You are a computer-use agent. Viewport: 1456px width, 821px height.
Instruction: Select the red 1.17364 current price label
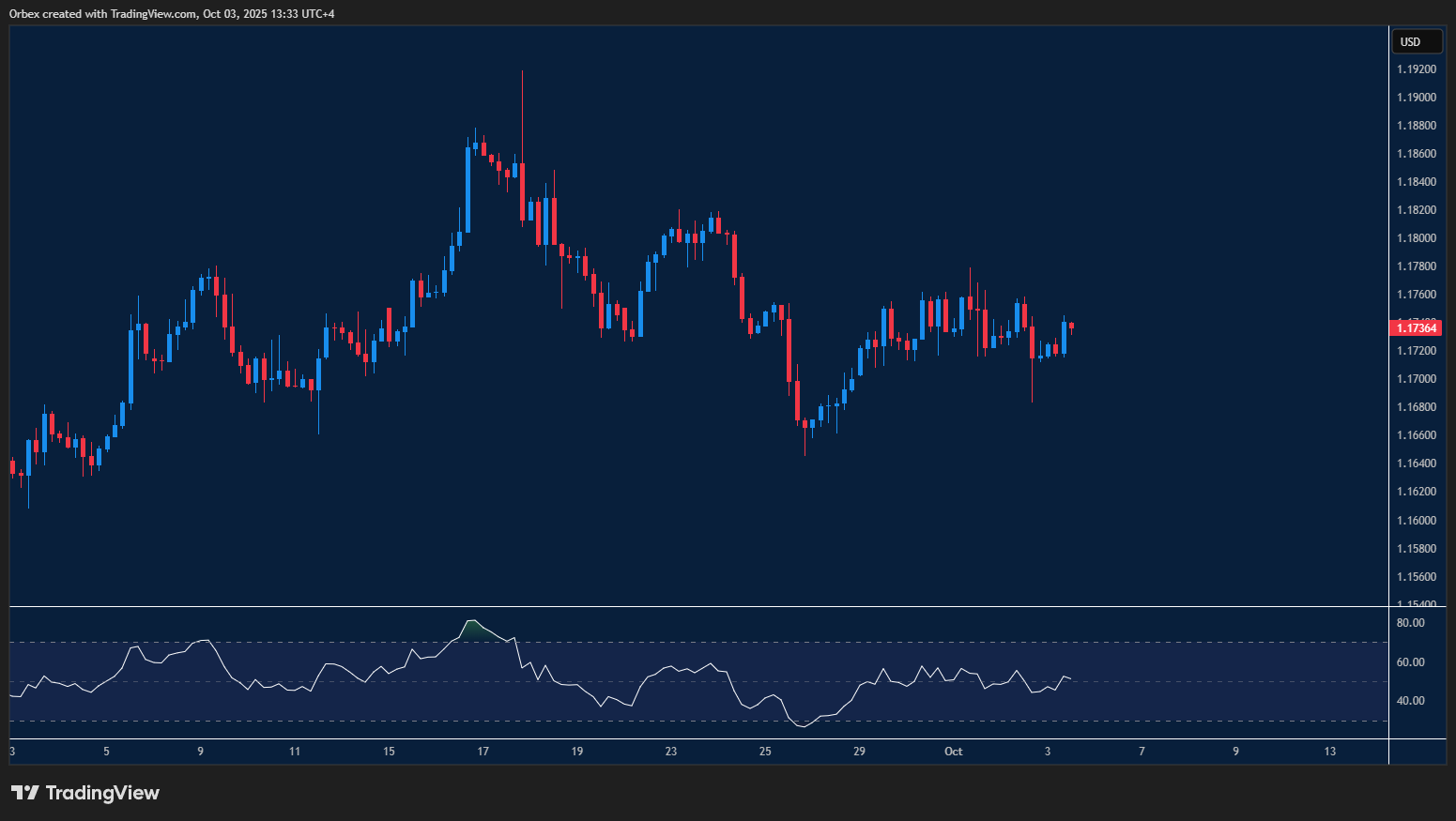(1416, 327)
